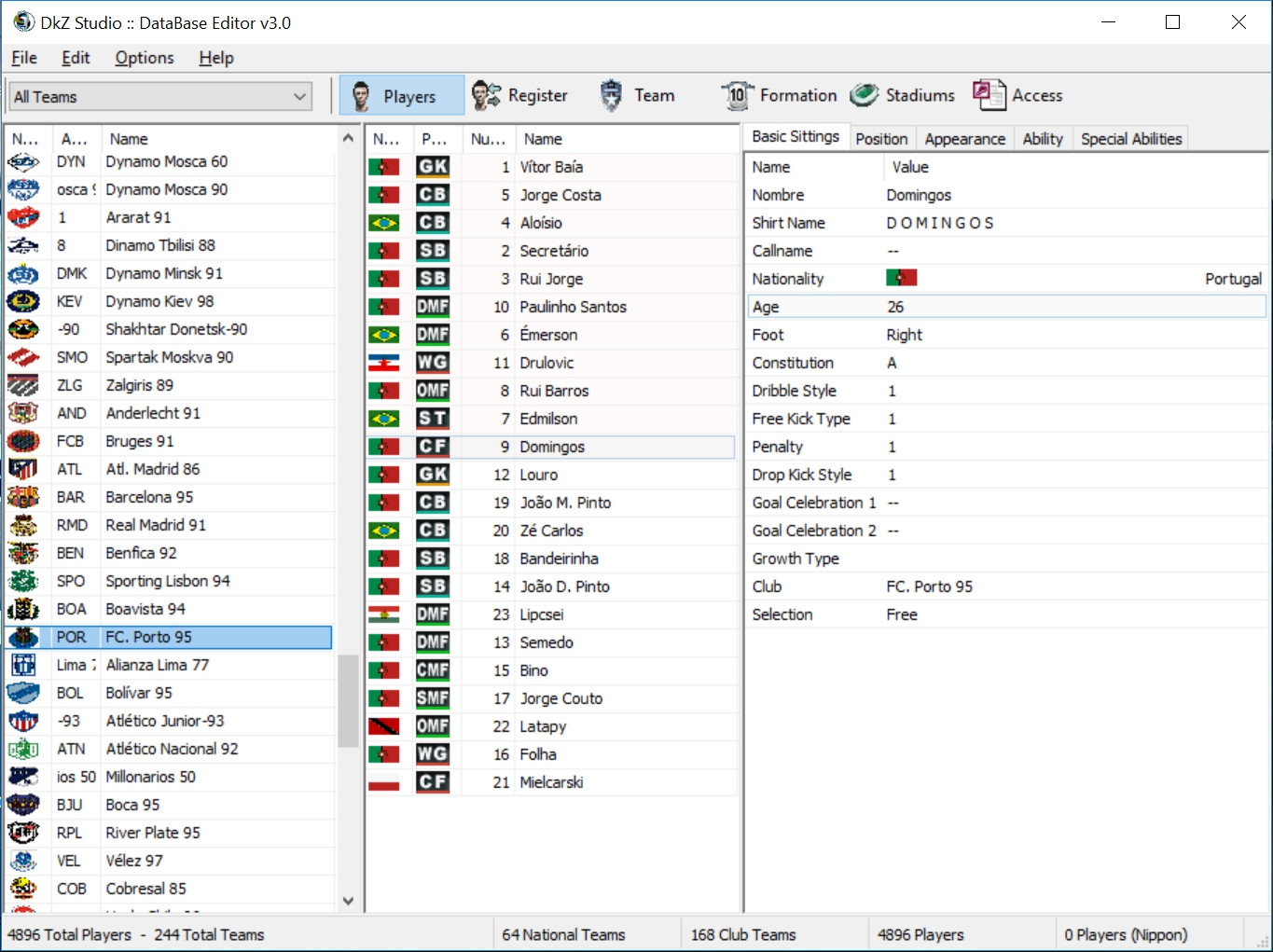The image size is (1273, 952).
Task: Click the WG position badge for Drulovic
Action: tap(433, 363)
